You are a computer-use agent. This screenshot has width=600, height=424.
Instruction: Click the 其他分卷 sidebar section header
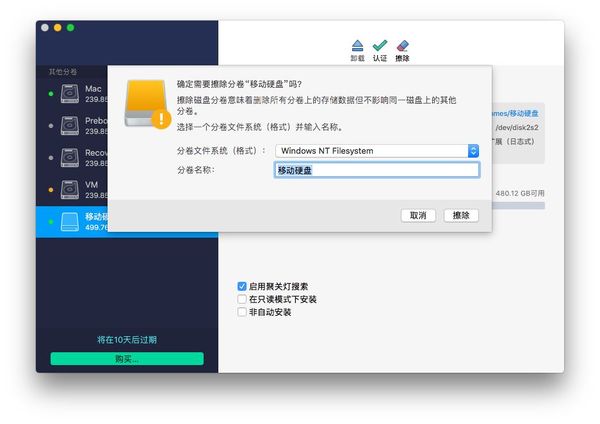pyautogui.click(x=63, y=72)
